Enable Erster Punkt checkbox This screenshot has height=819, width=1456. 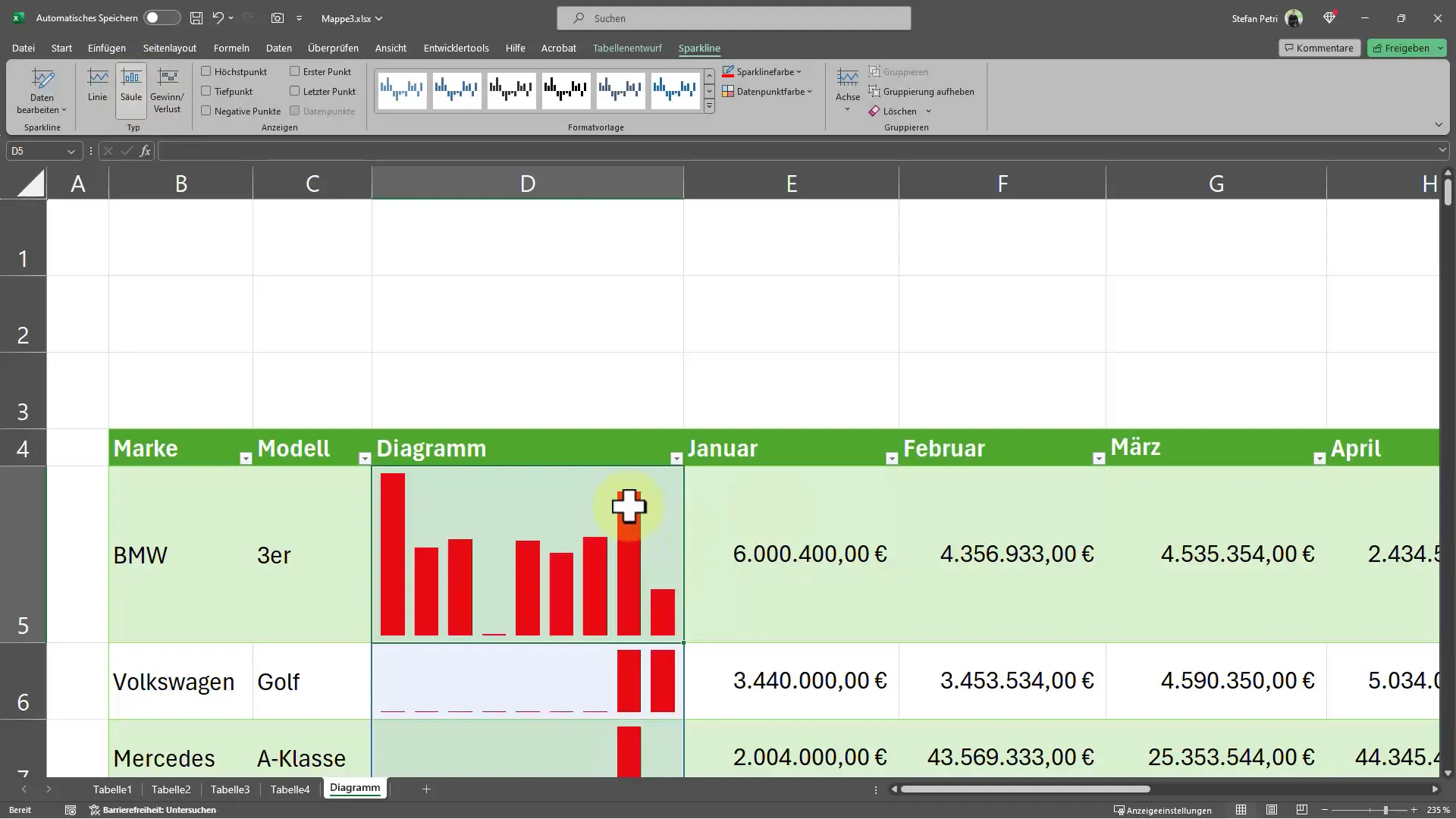pyautogui.click(x=295, y=71)
